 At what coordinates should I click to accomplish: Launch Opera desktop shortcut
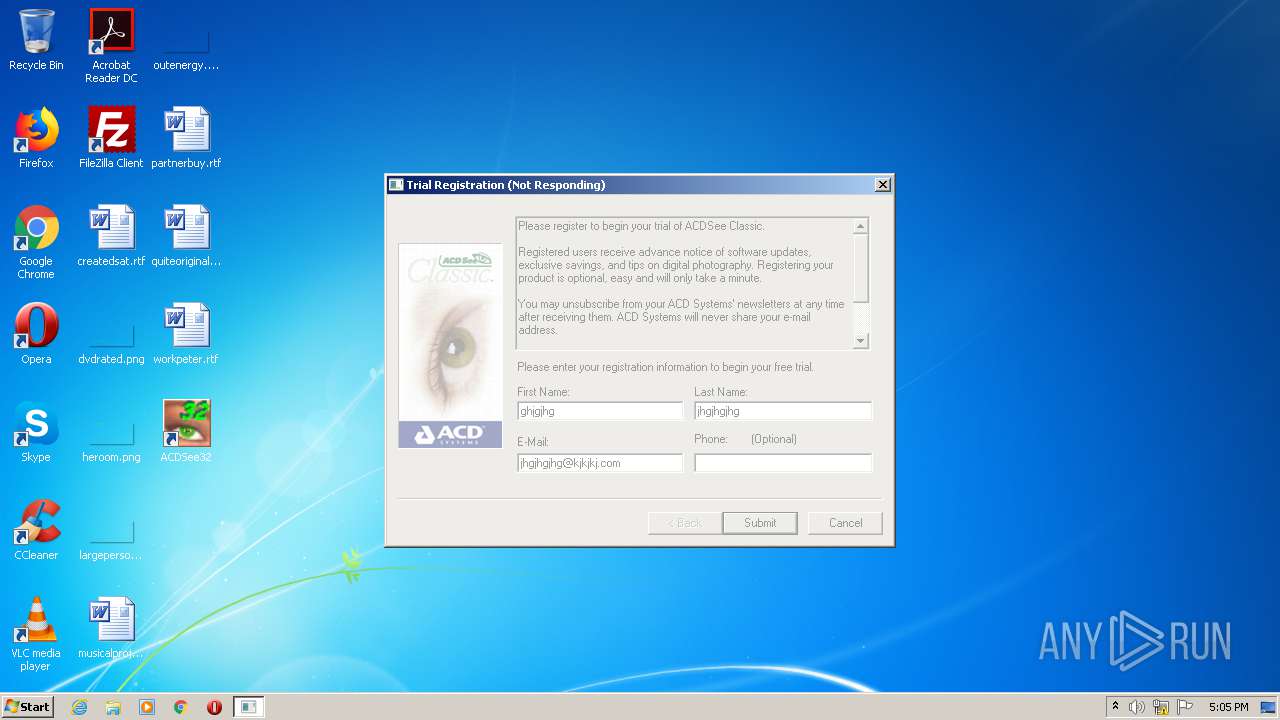36,334
